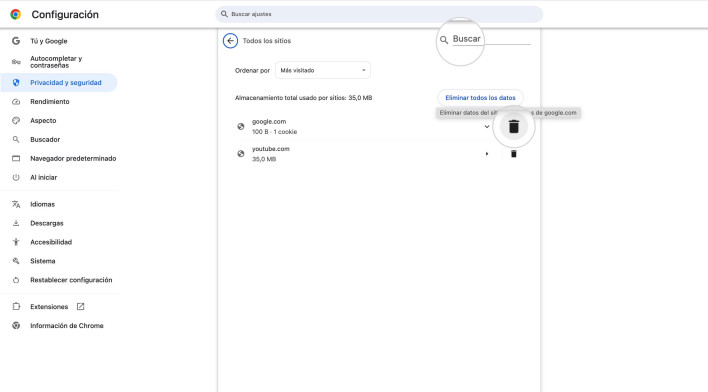Click the download icon for Descargas
708x392 pixels.
click(16, 223)
